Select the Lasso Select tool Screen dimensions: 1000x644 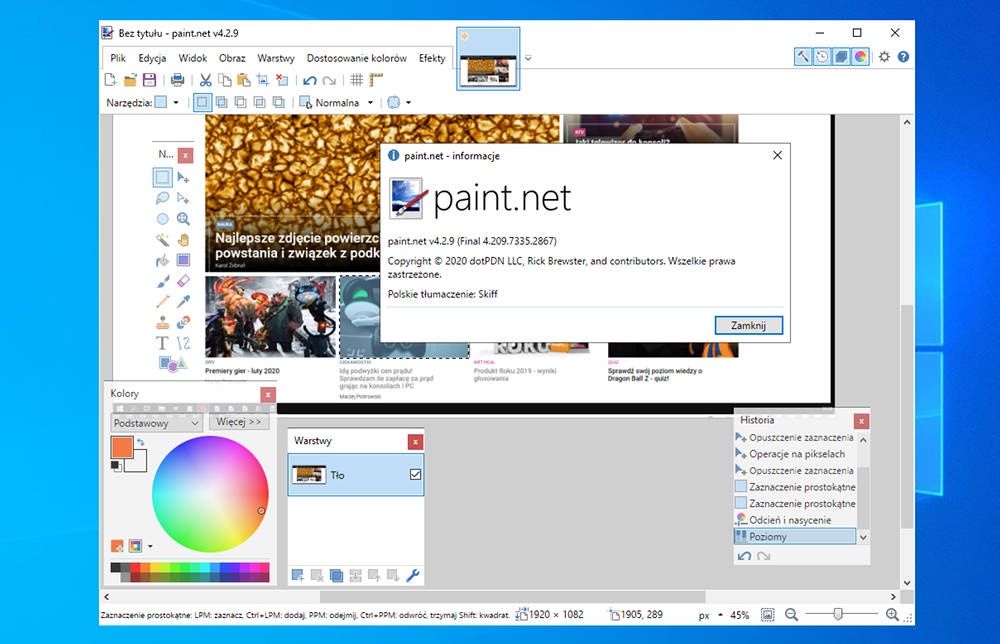163,198
